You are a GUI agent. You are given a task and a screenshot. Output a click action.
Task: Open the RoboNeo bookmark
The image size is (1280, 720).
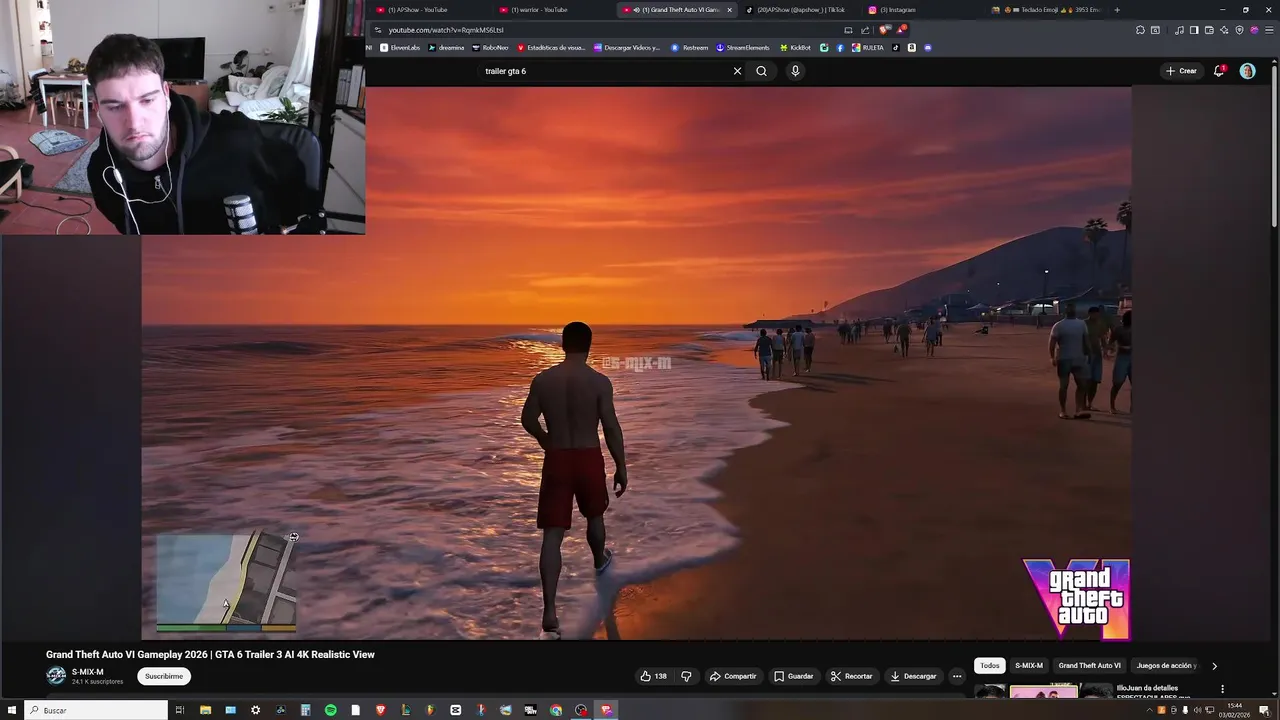click(490, 48)
